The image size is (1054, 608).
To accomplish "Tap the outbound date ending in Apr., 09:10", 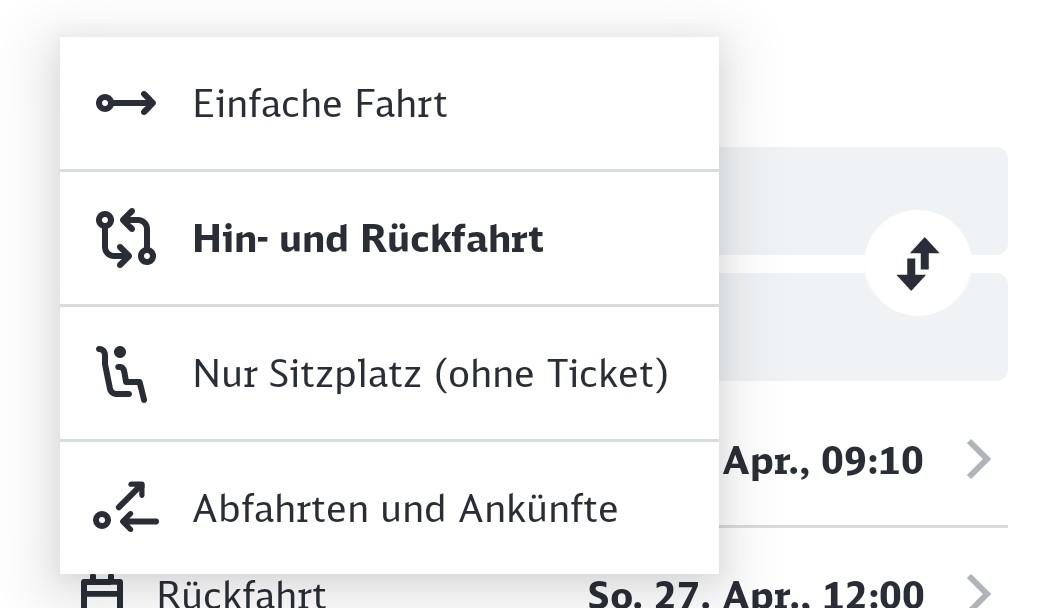I will [x=822, y=461].
